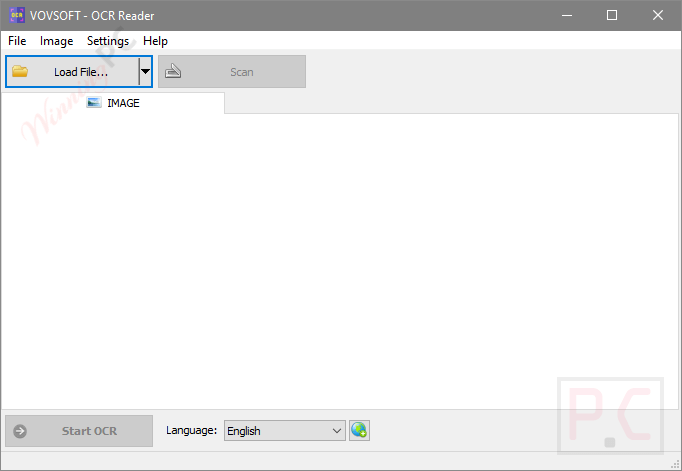The height and width of the screenshot is (471, 682).
Task: Click the window resize grip corner
Action: 675,465
